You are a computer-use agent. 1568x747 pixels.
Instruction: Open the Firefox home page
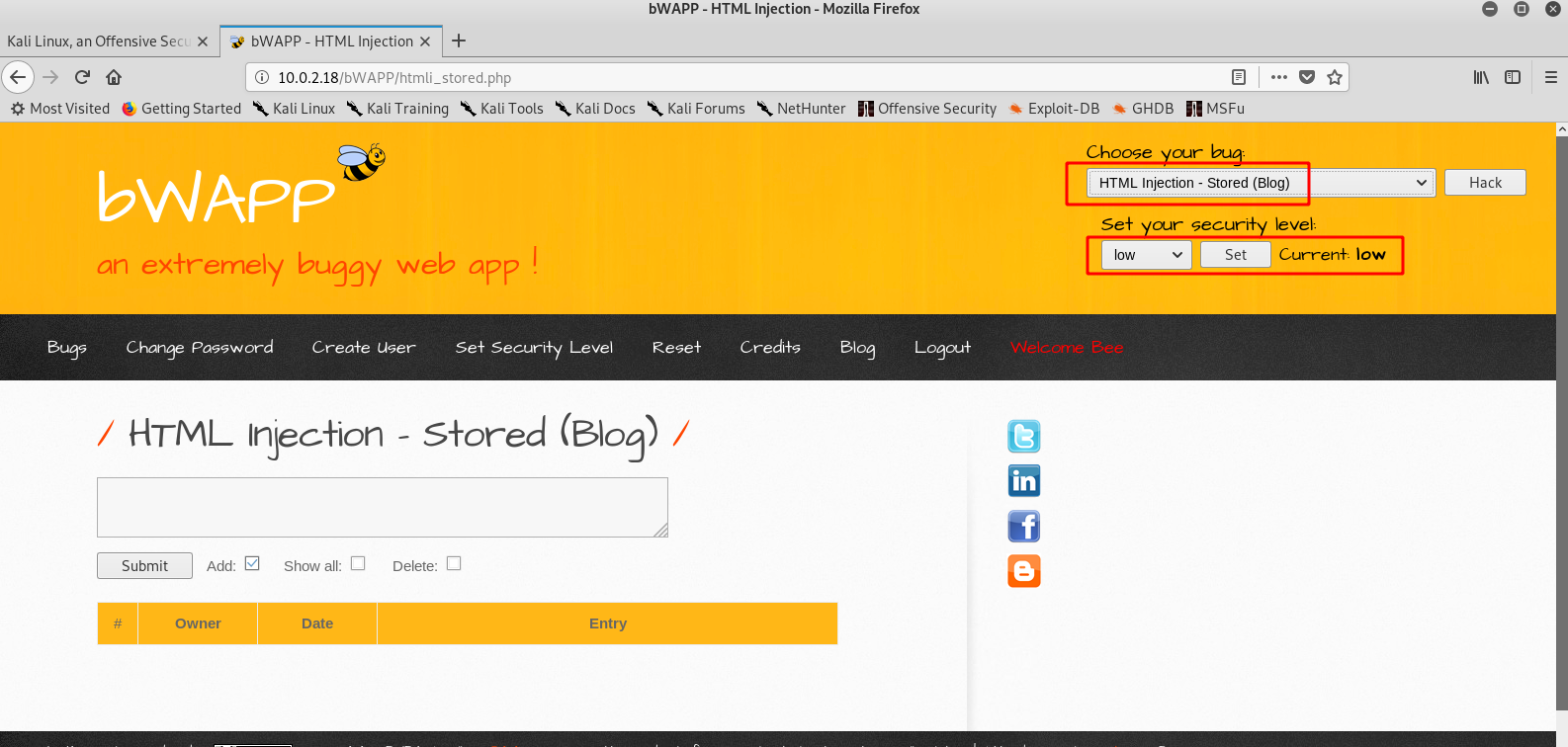pos(114,77)
